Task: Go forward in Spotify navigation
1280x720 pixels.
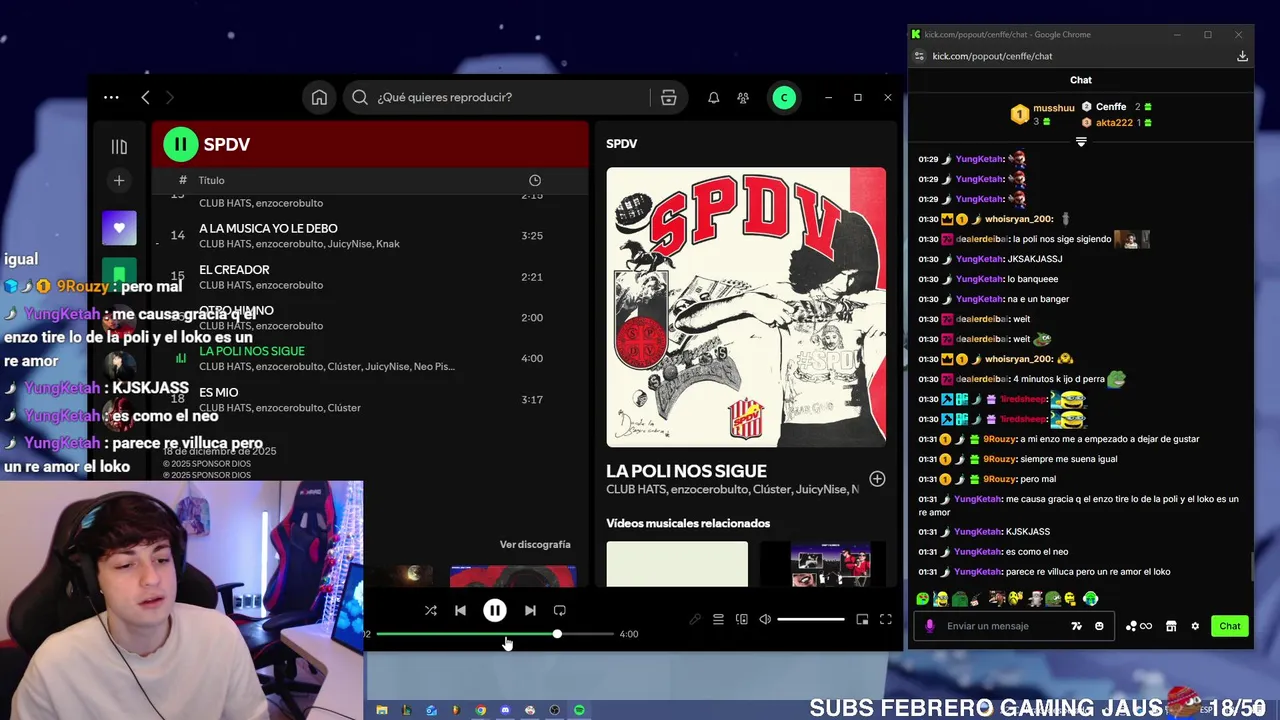Action: pos(169,97)
